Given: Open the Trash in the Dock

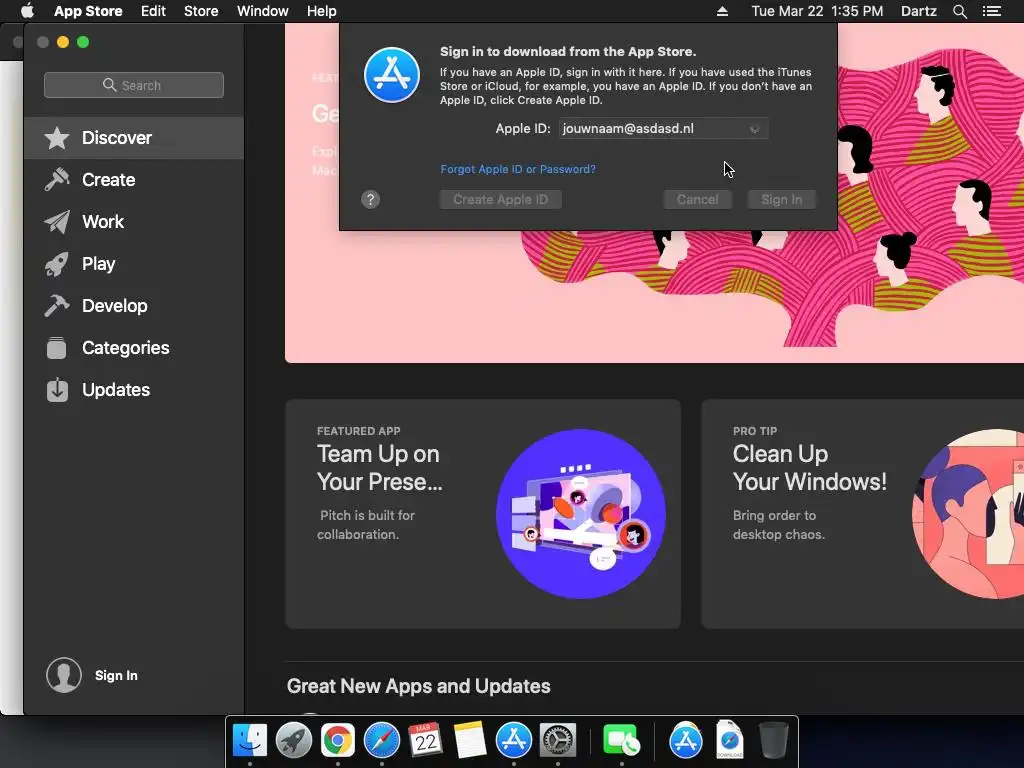Looking at the screenshot, I should coord(774,741).
